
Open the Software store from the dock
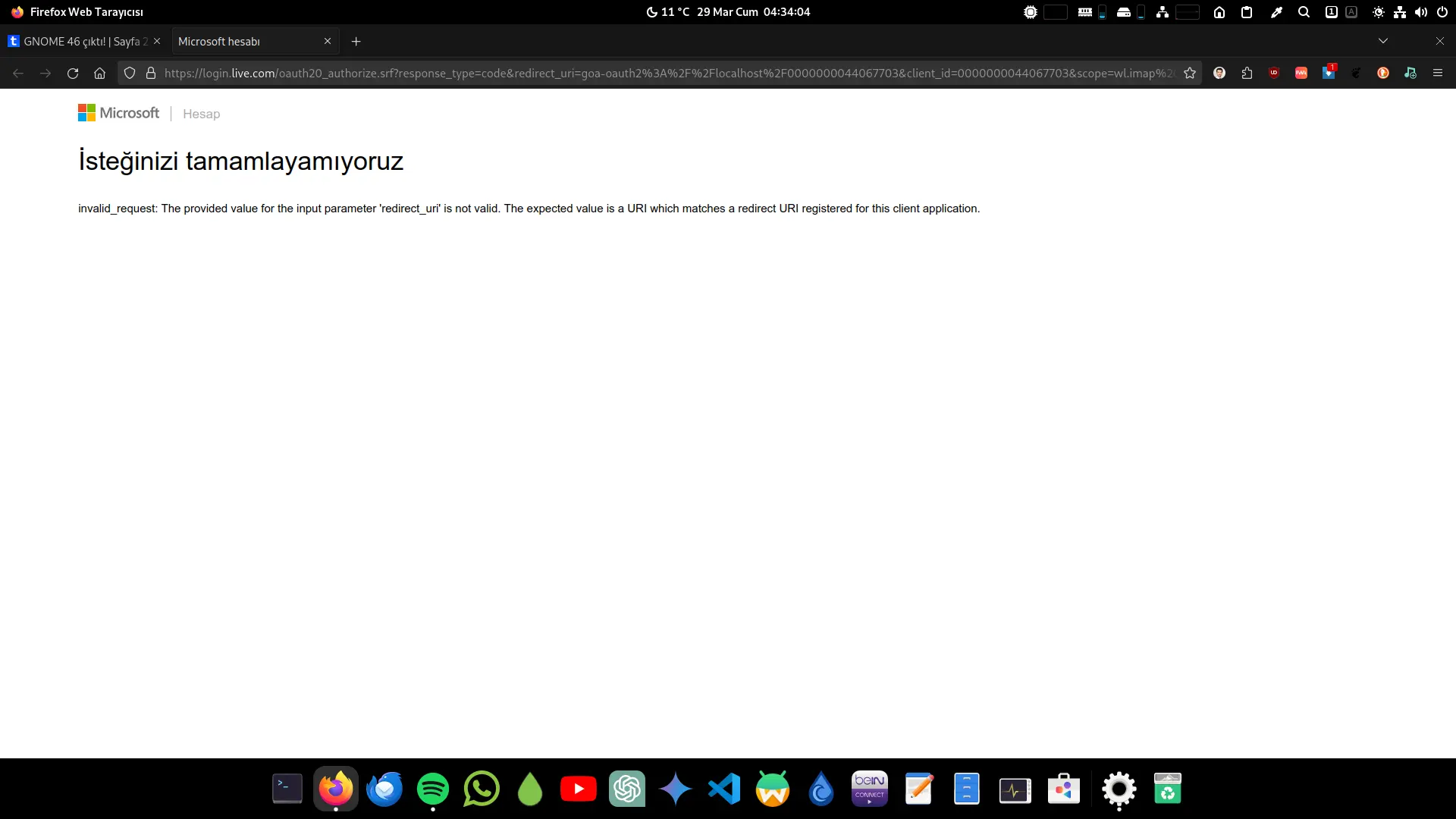[x=1064, y=789]
